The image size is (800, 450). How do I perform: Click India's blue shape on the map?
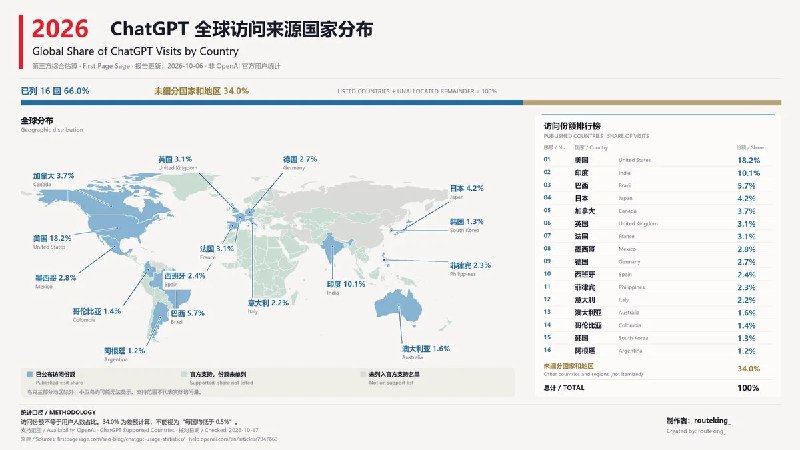point(334,248)
